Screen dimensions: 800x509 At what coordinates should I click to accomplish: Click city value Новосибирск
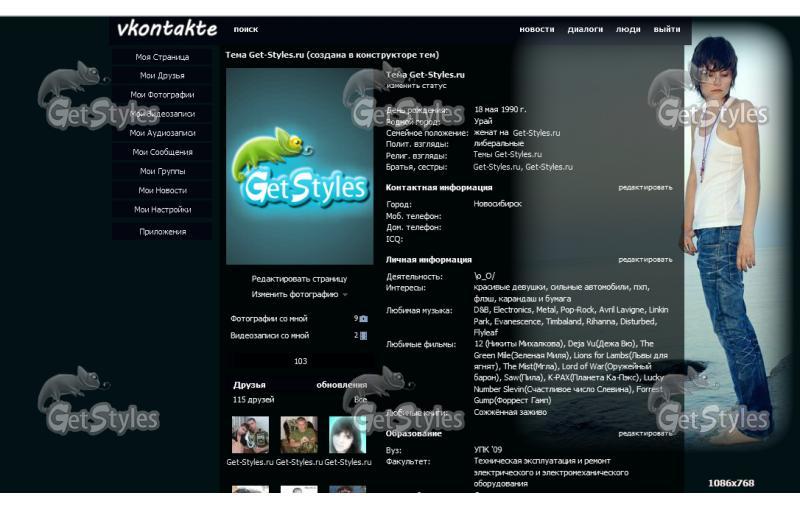[x=497, y=203]
